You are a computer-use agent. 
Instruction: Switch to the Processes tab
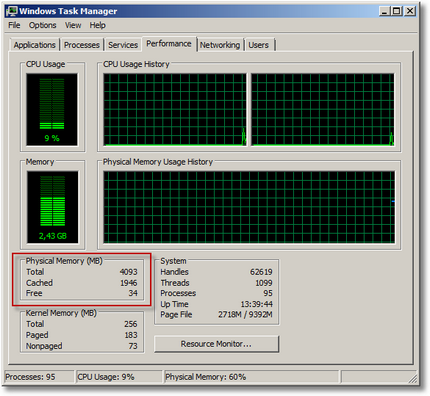coord(82,45)
